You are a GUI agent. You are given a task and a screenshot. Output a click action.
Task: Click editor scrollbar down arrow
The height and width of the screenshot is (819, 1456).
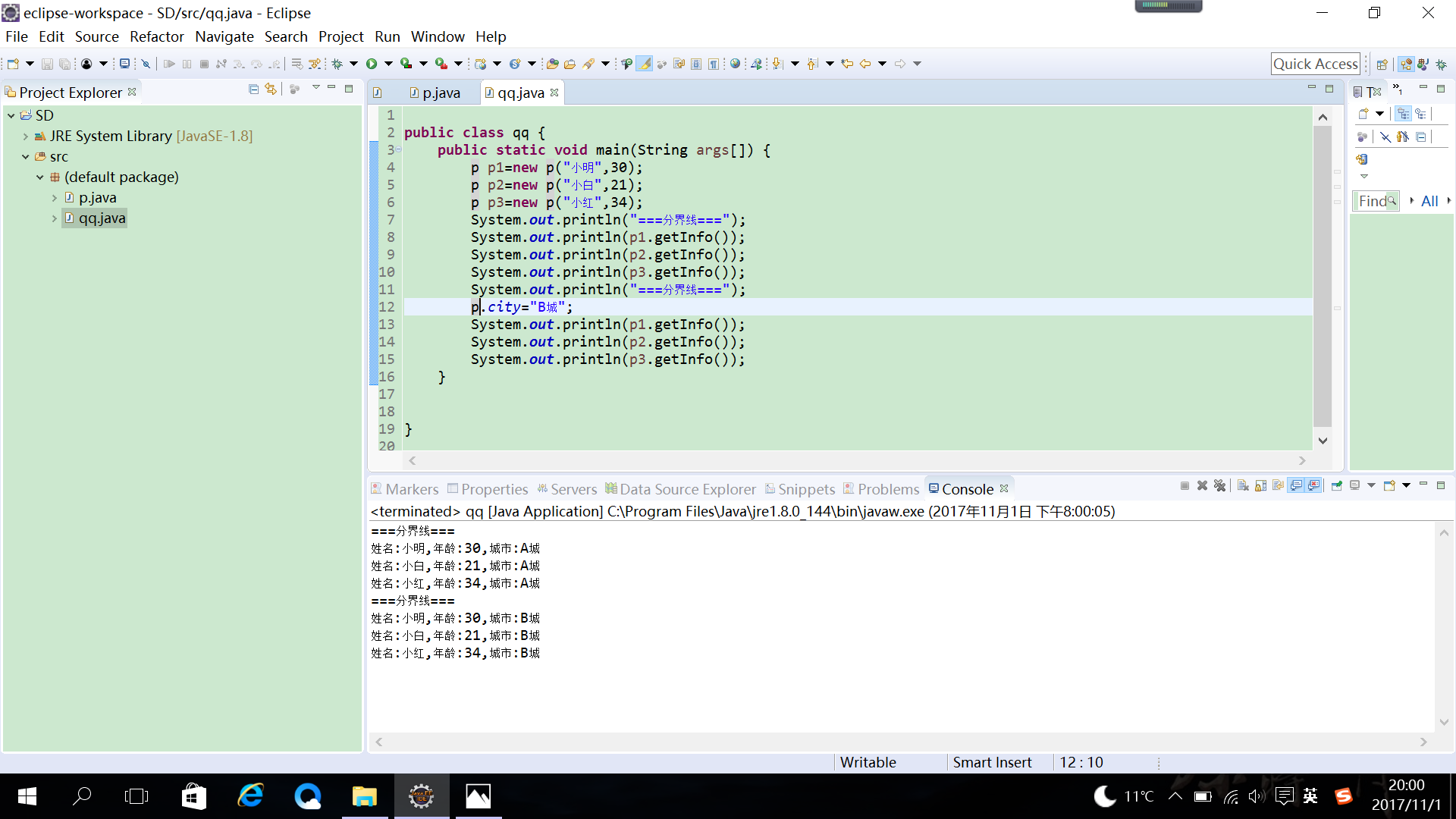pos(1323,441)
